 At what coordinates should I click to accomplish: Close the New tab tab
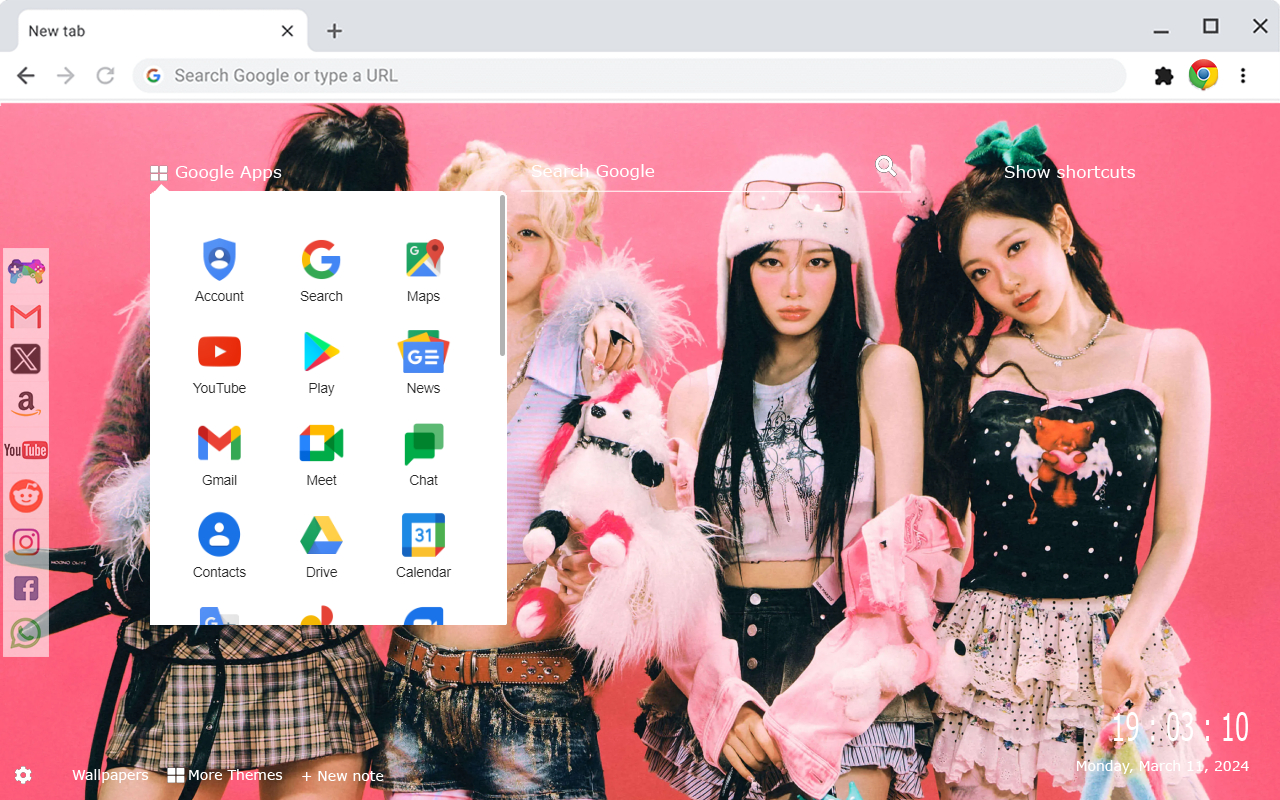click(x=287, y=31)
